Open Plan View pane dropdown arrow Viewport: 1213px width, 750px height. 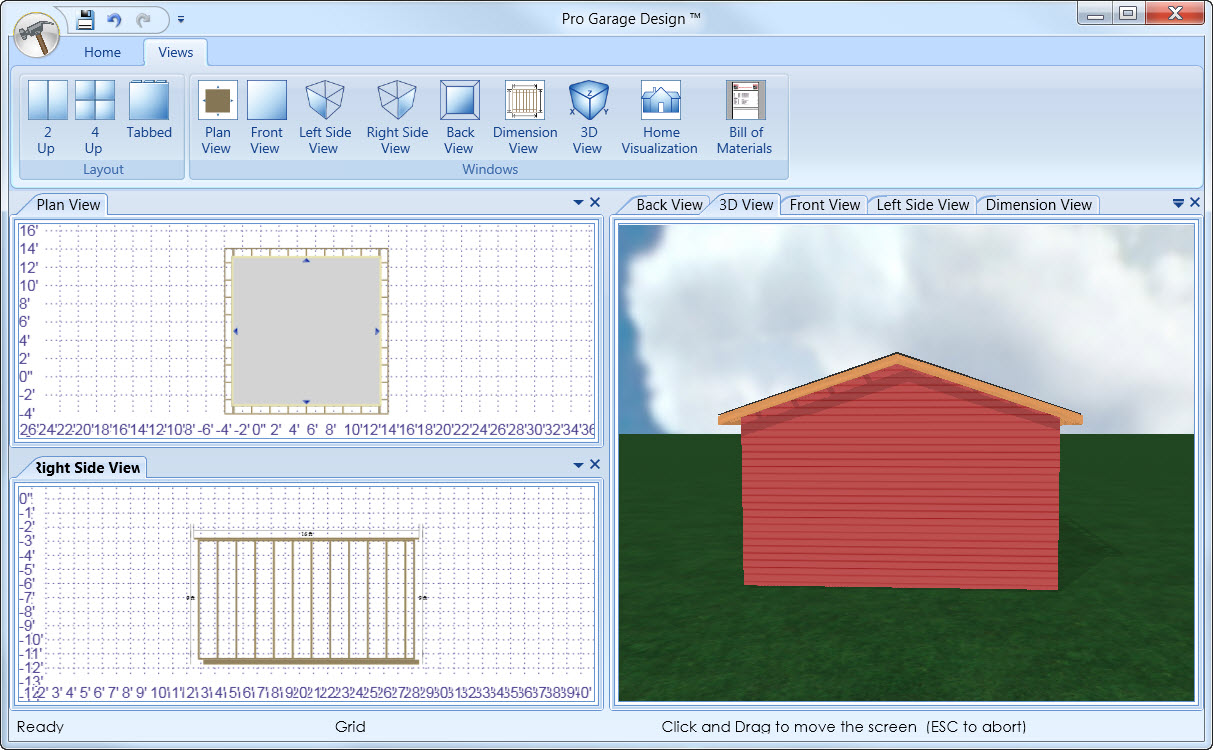pos(578,203)
